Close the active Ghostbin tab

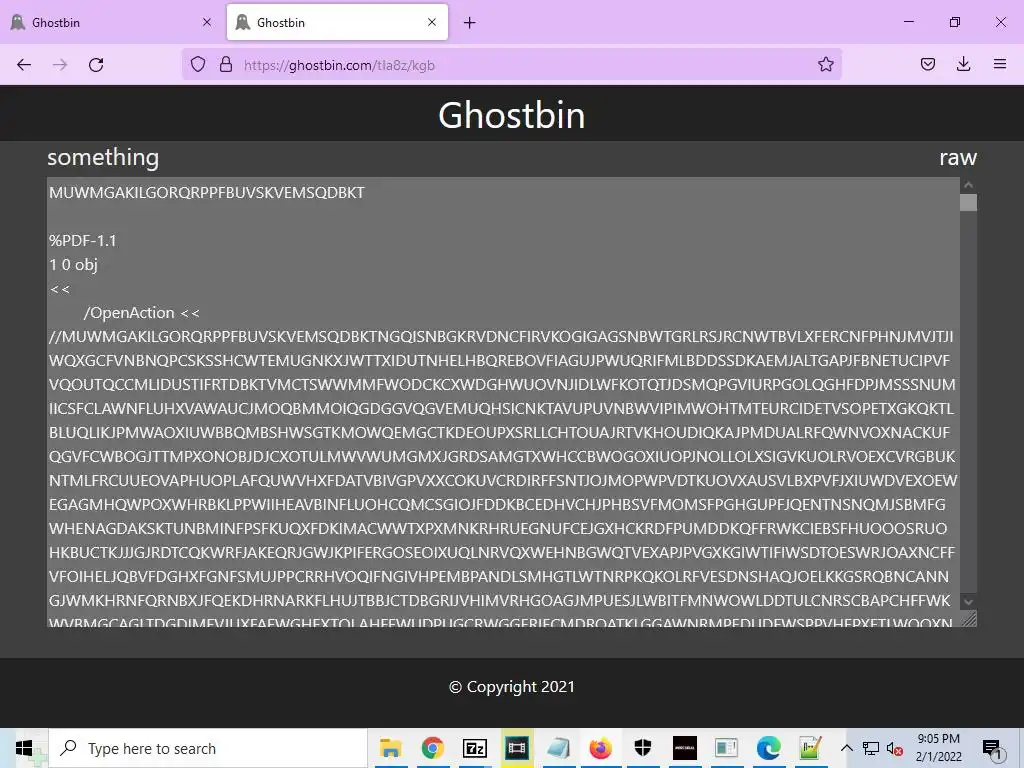[x=432, y=22]
